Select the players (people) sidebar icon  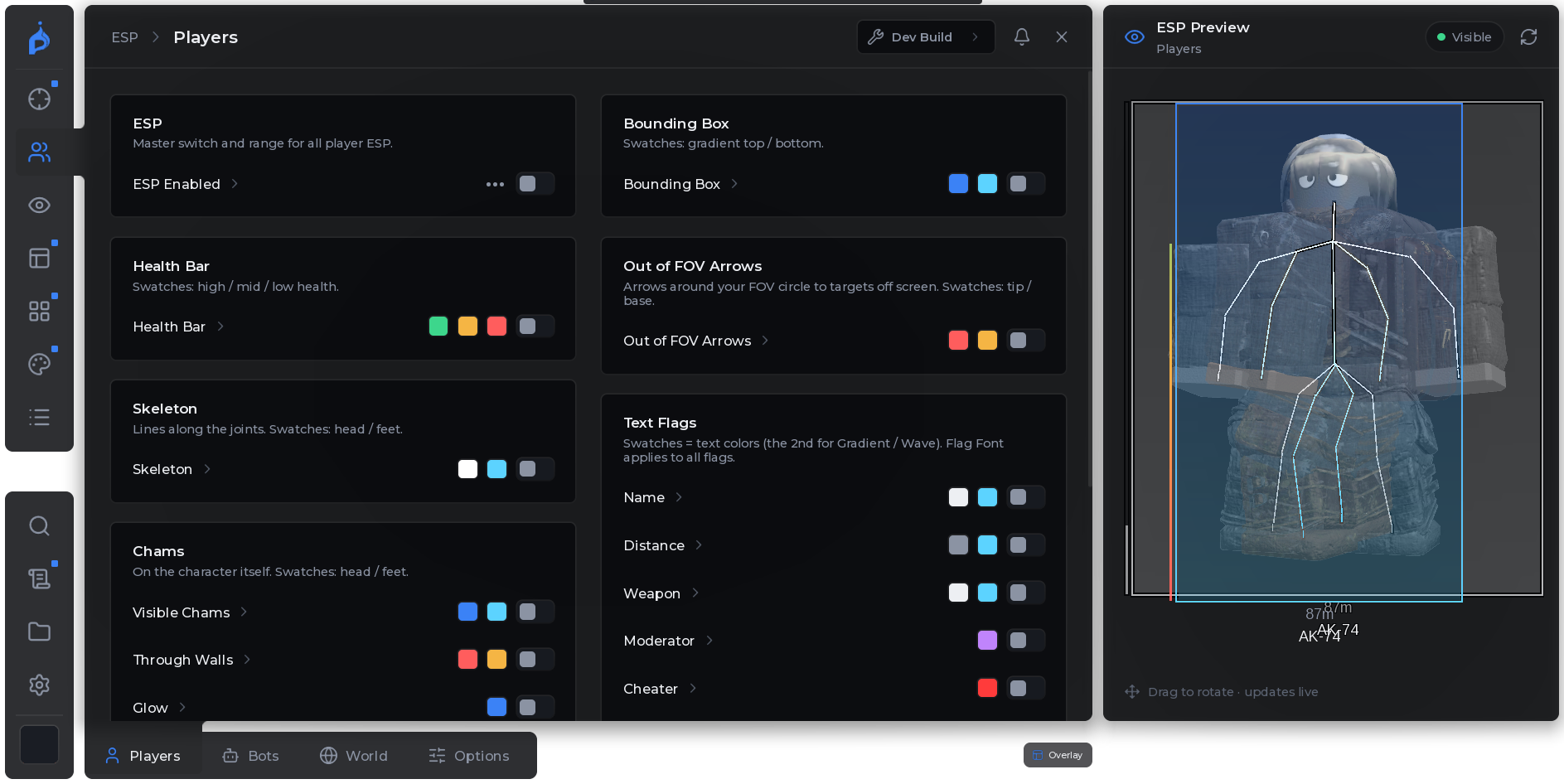(39, 152)
